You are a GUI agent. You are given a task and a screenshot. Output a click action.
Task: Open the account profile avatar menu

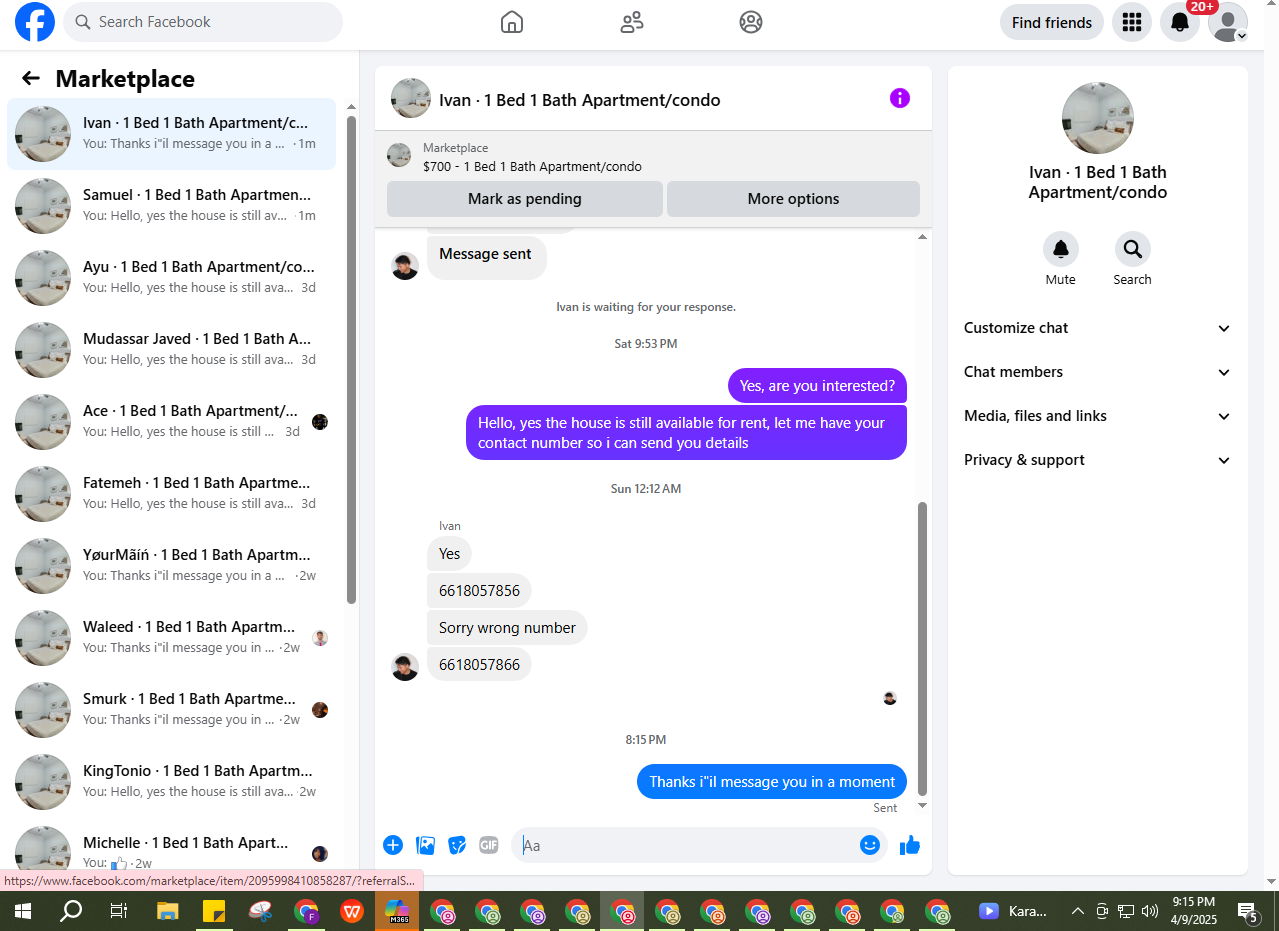pos(1228,22)
